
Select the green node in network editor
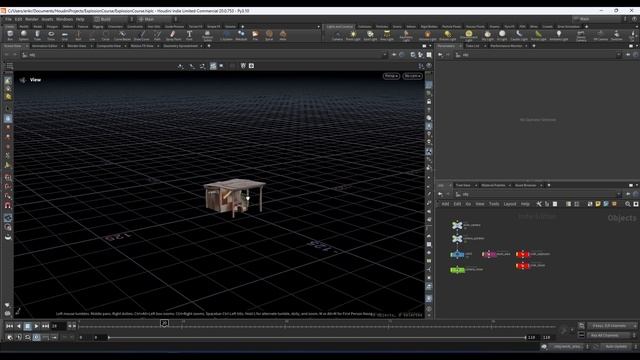458,270
